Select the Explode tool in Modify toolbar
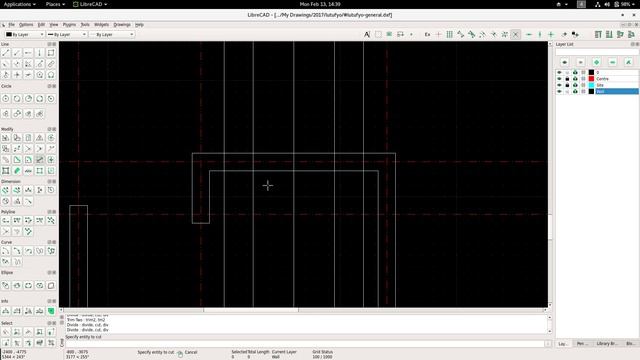640x360 pixels. pyautogui.click(x=40, y=171)
